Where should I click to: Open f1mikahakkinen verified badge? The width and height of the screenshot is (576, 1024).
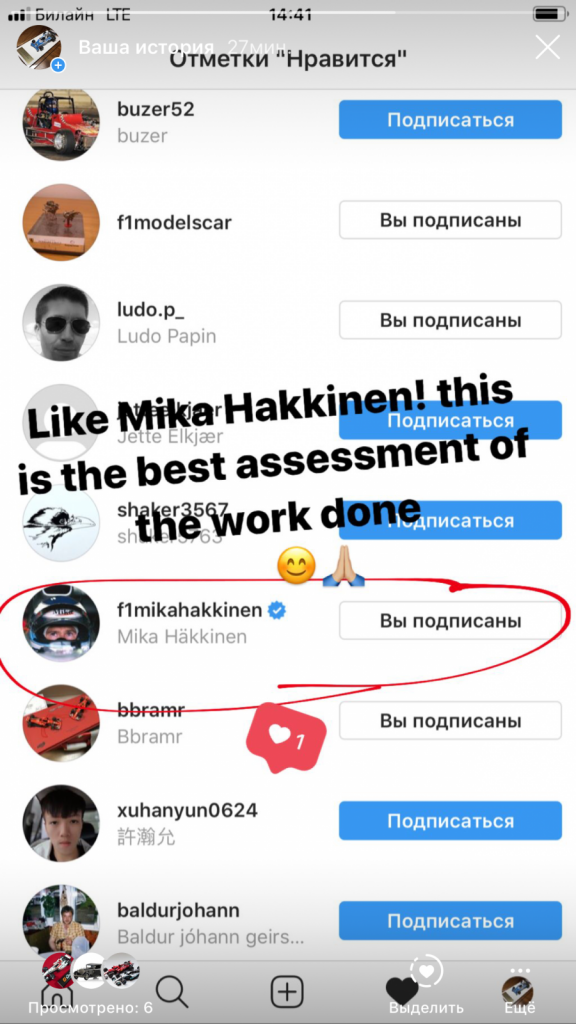pos(278,611)
